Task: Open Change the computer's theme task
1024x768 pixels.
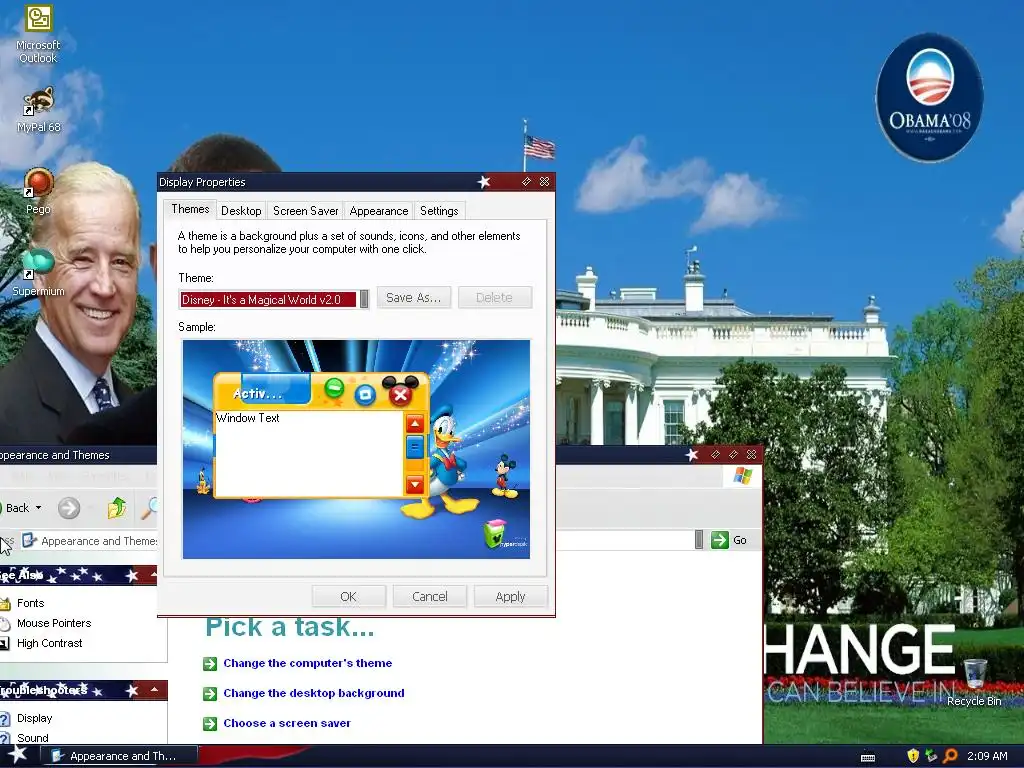Action: pyautogui.click(x=308, y=663)
